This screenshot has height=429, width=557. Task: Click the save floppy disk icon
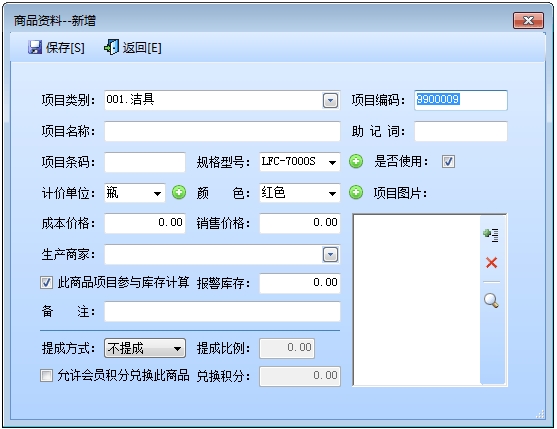click(x=35, y=47)
